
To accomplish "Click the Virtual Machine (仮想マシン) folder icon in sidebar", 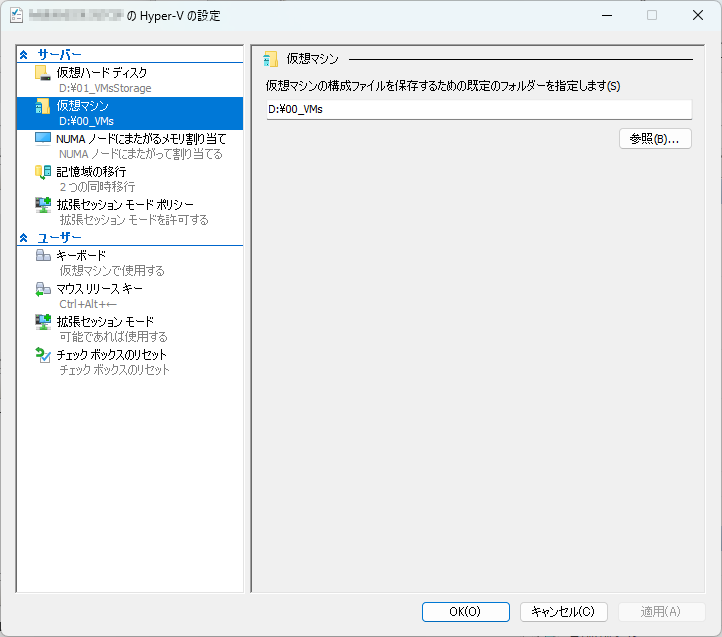I will click(x=42, y=106).
